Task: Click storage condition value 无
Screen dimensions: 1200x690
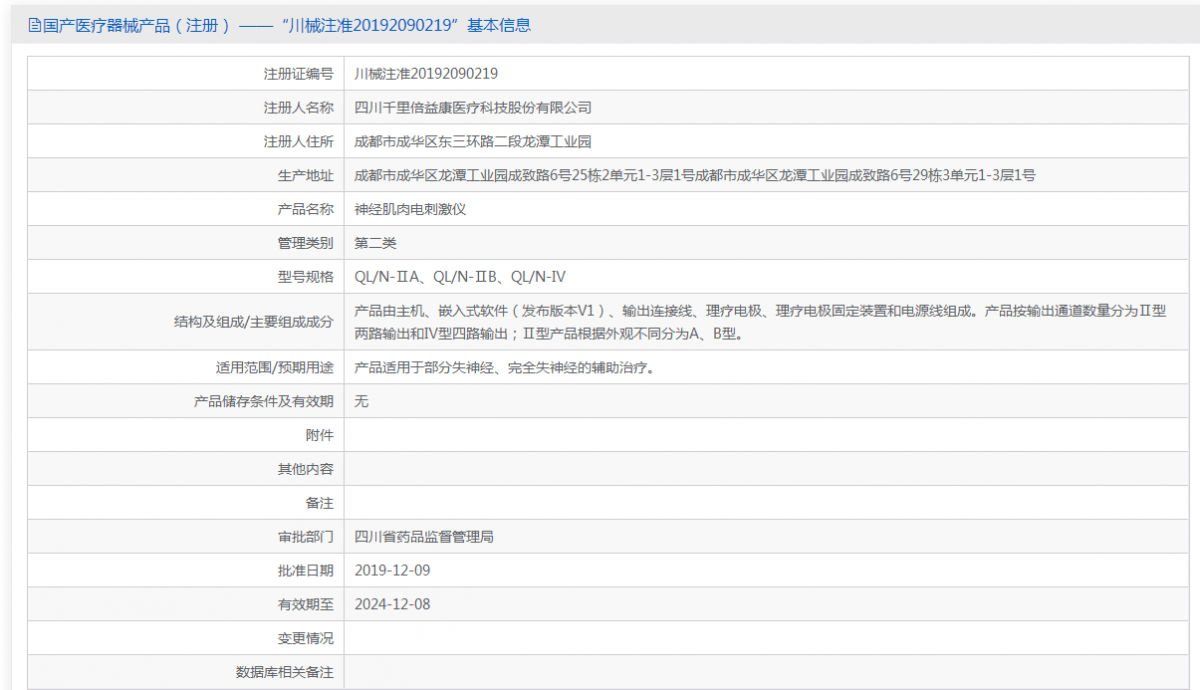Action: click(362, 401)
